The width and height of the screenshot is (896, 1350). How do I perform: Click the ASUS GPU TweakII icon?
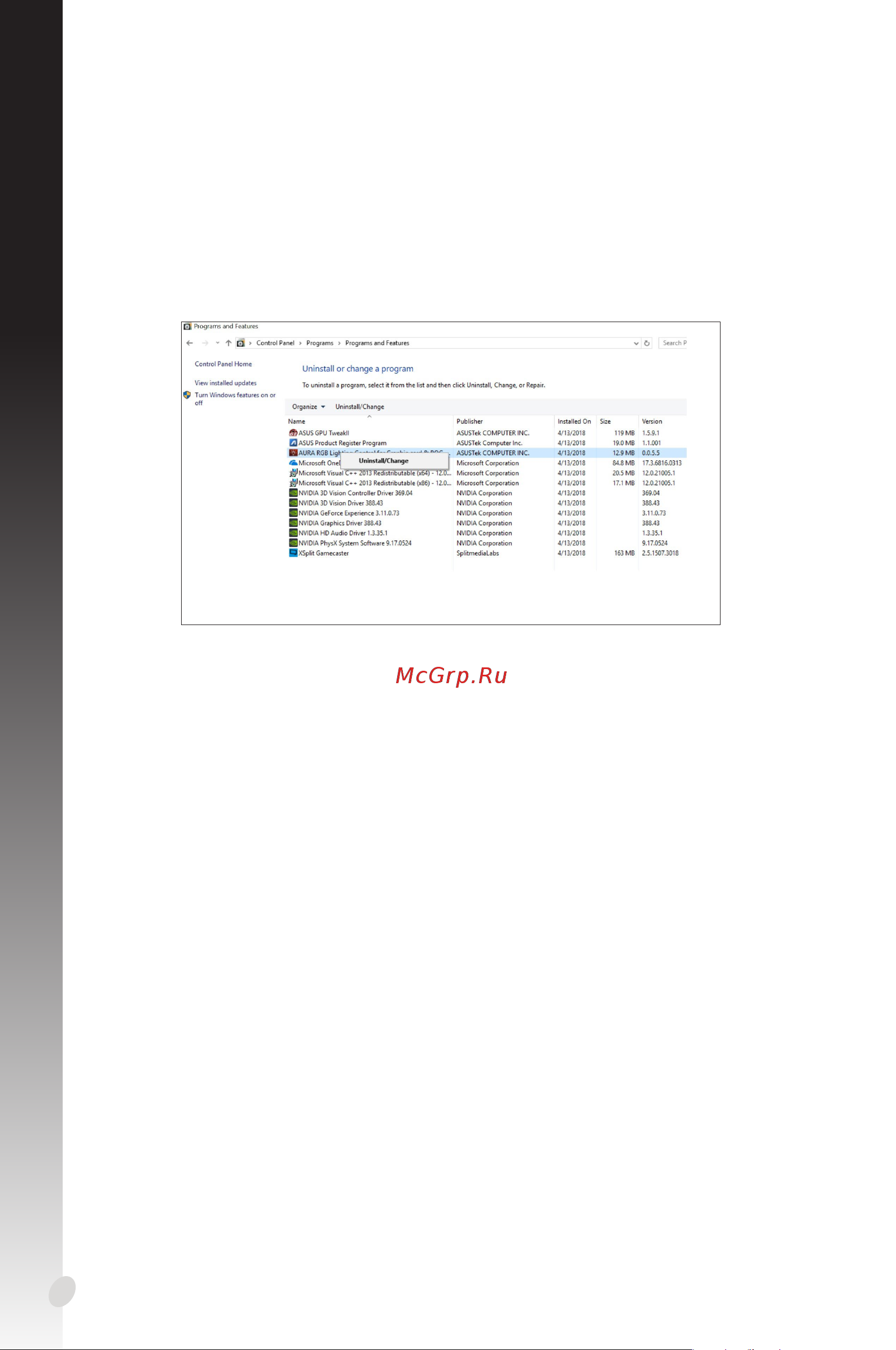(x=293, y=433)
